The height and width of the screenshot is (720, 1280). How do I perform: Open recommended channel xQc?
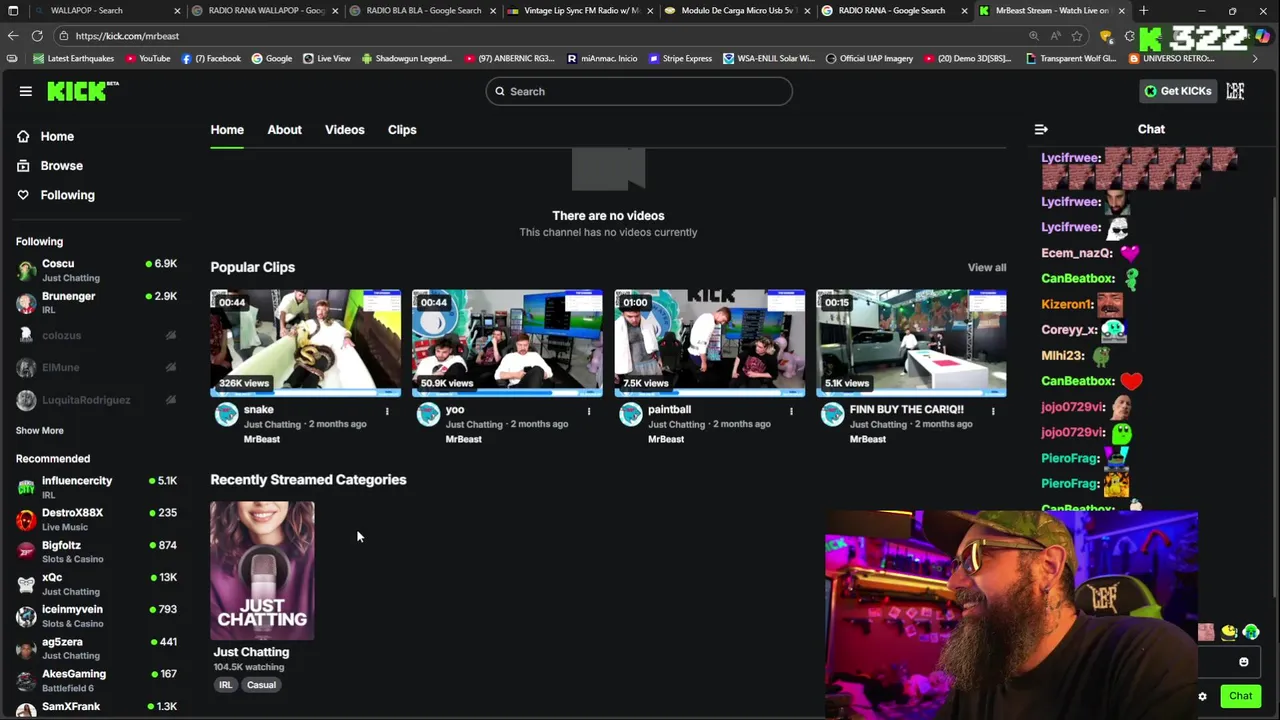tap(96, 584)
